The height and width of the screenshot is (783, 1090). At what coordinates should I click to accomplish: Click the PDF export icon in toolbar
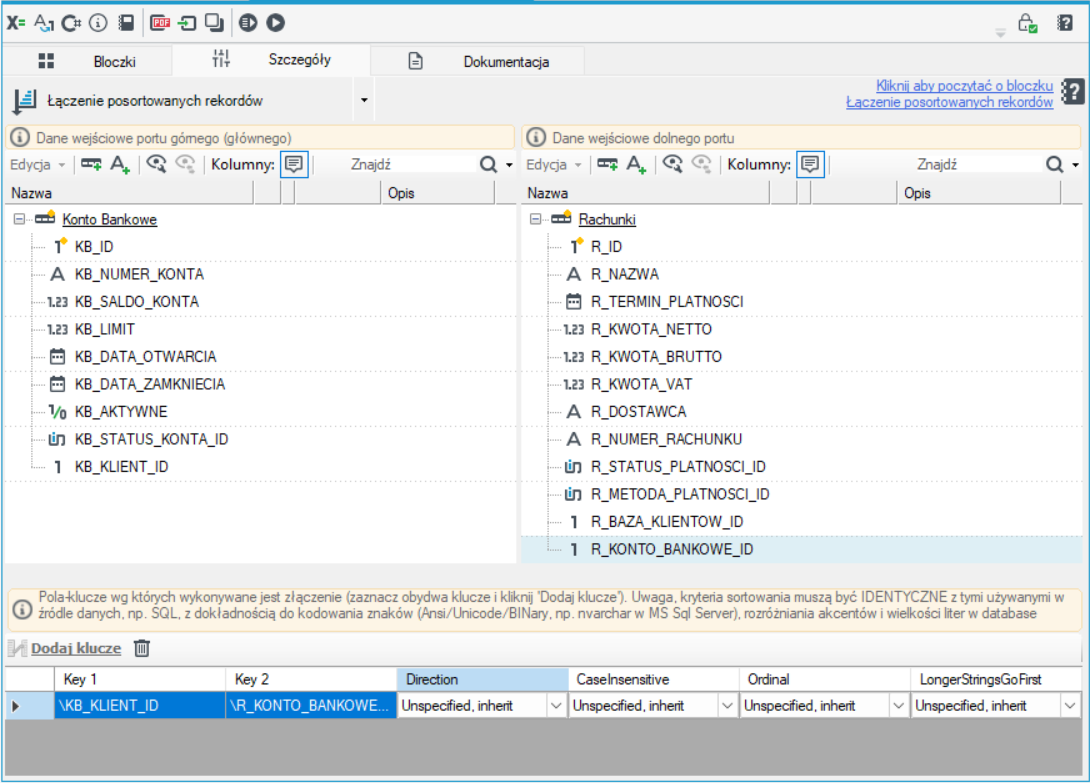[160, 23]
